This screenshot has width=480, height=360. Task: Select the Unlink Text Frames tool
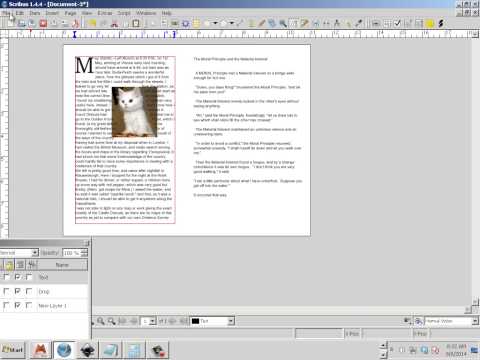tap(326, 23)
